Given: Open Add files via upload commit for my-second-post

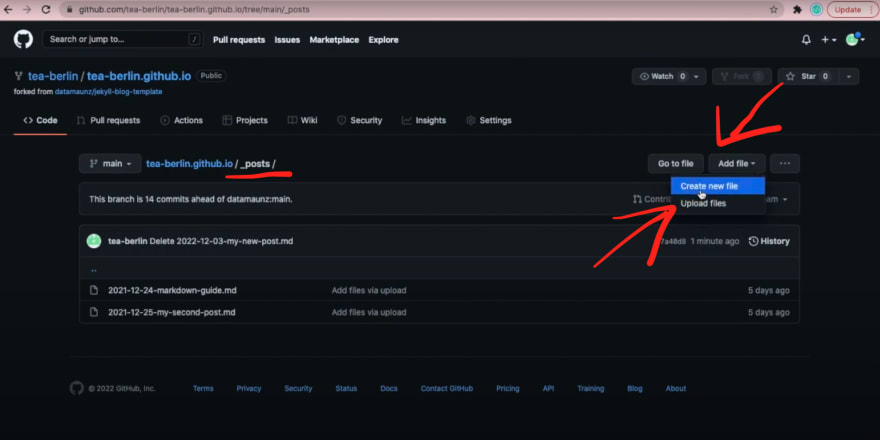Looking at the screenshot, I should coord(369,312).
